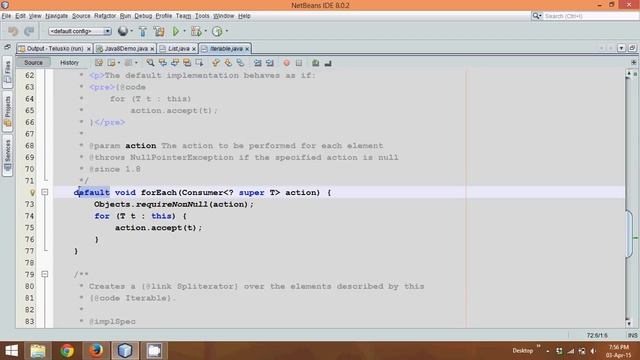640x360 pixels.
Task: Expand the Forward history dropdown arrow
Action: click(x=136, y=63)
